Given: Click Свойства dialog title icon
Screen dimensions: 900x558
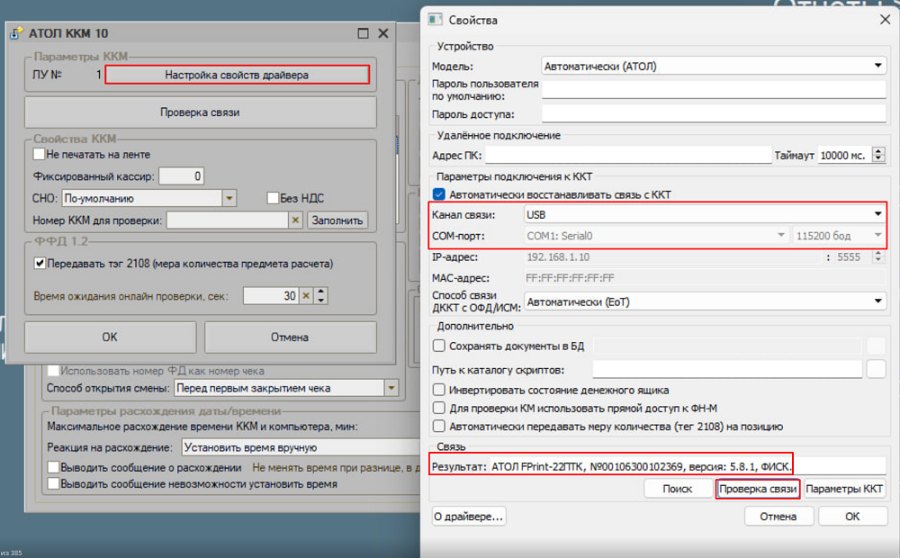Looking at the screenshot, I should click(435, 20).
